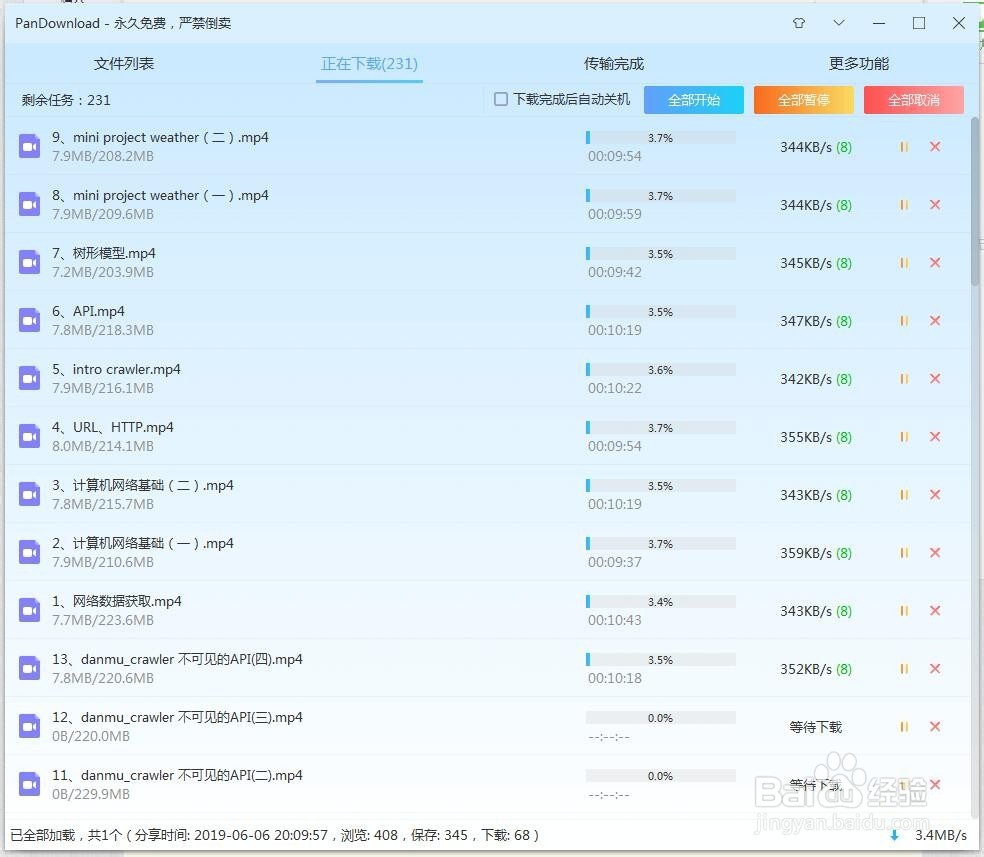Select file name 7、树形模型.mp4
Screen dimensions: 984x857
click(x=104, y=253)
